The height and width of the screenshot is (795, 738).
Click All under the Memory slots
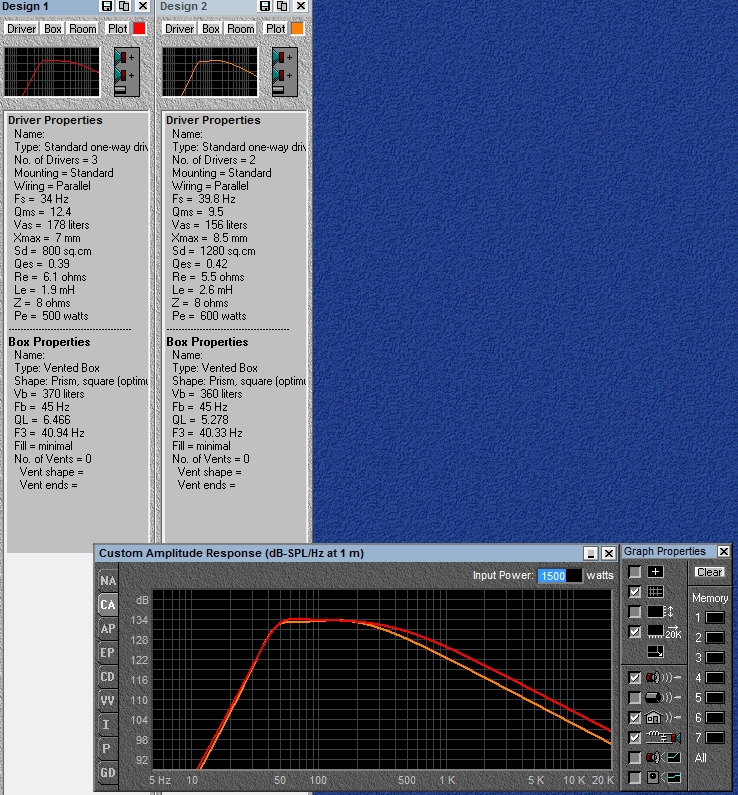point(700,757)
